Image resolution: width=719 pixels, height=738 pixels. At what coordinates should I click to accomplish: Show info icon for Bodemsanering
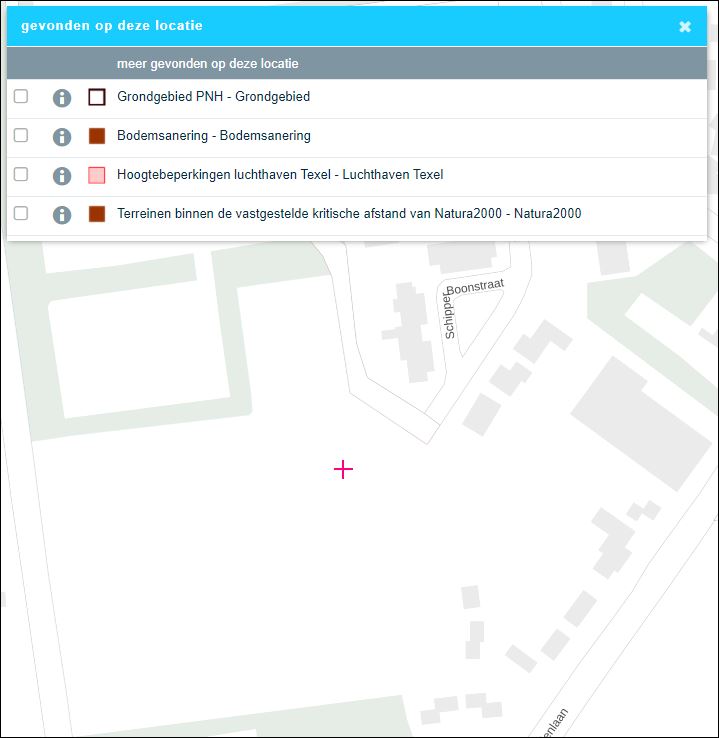pos(62,137)
